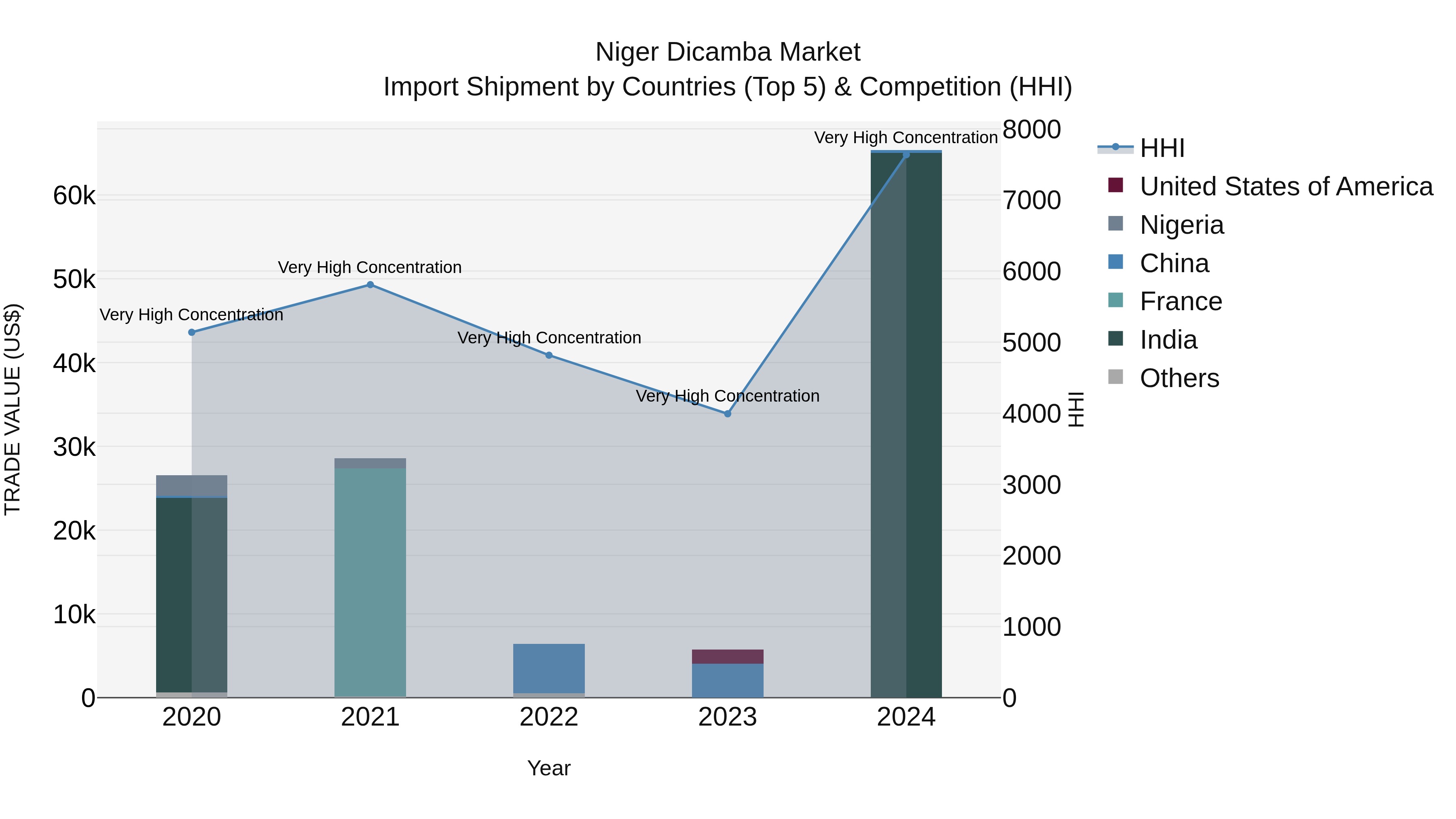Click the France teal legend swatch
Image resolution: width=1456 pixels, height=819 pixels.
1116,300
